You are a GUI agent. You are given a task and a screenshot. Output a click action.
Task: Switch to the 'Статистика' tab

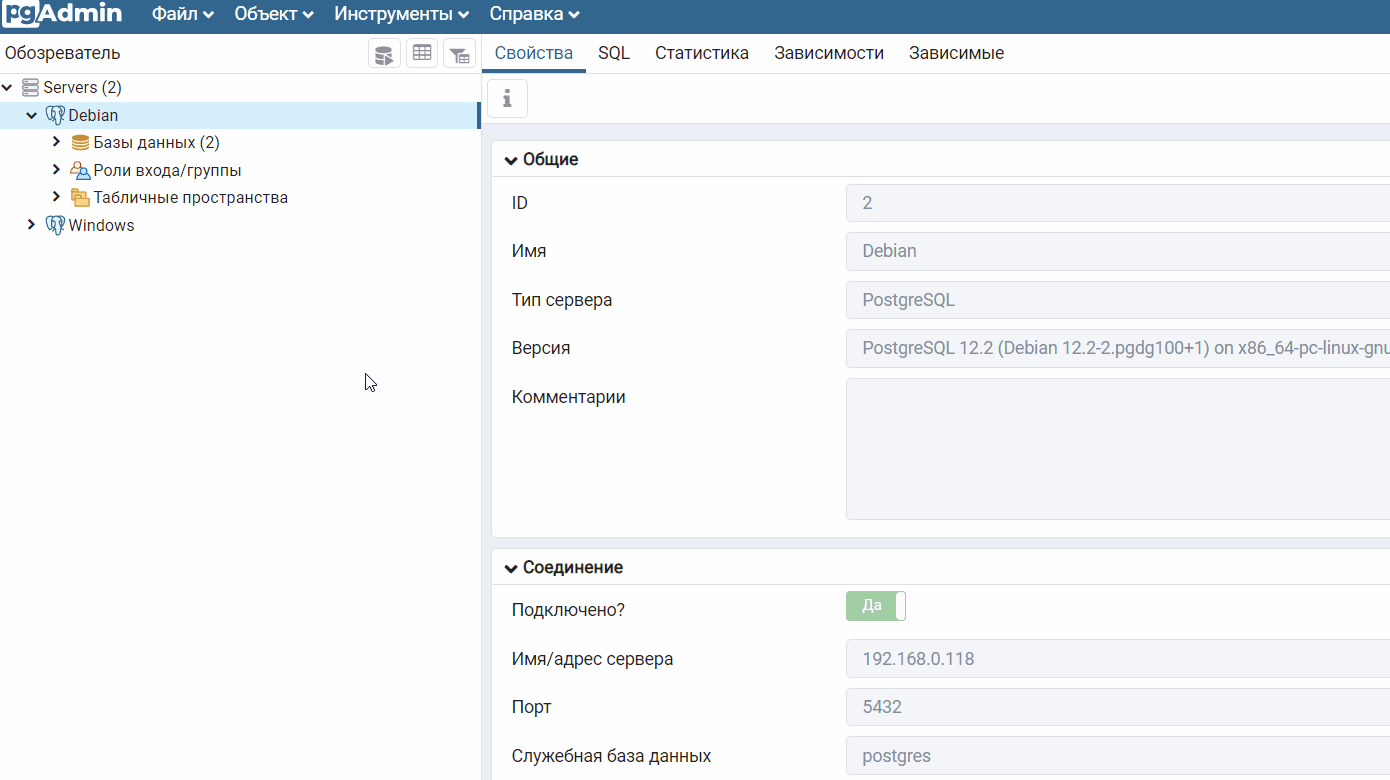pos(701,53)
